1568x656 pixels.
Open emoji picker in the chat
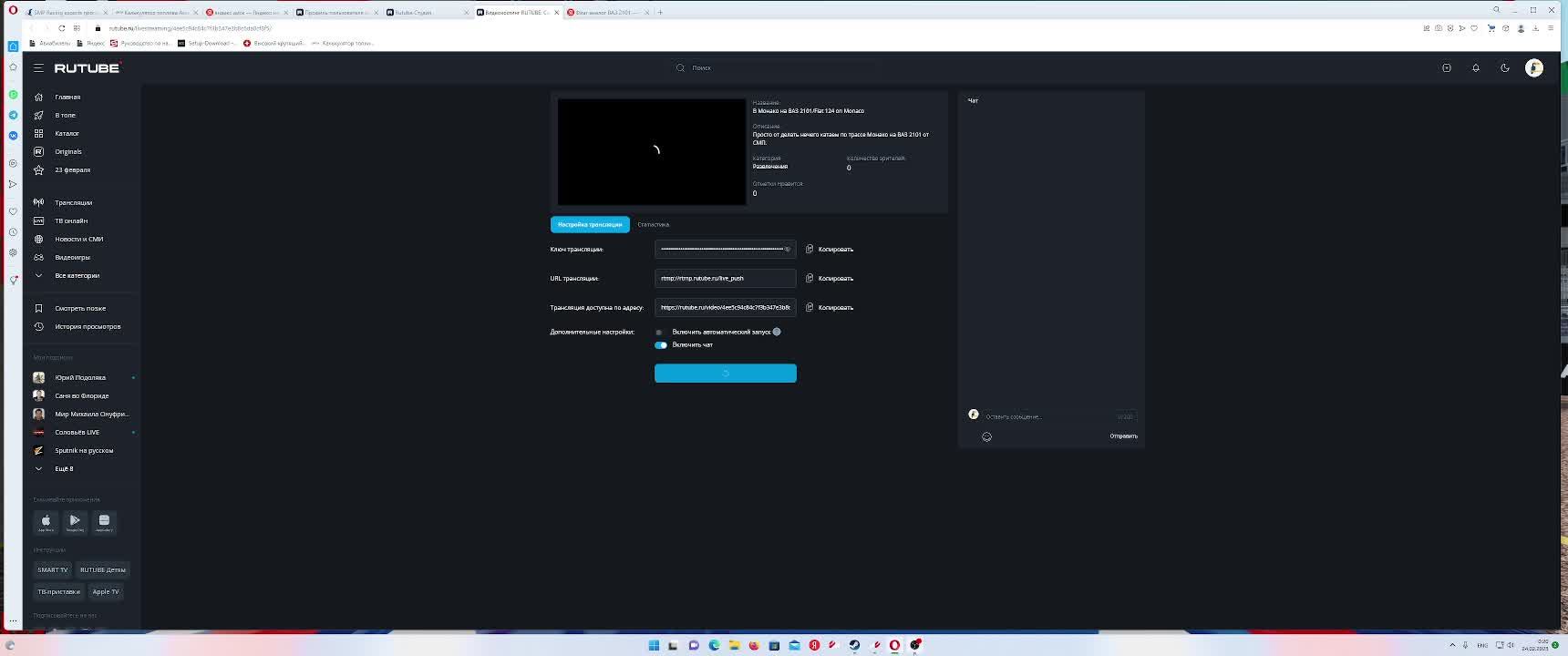point(986,436)
